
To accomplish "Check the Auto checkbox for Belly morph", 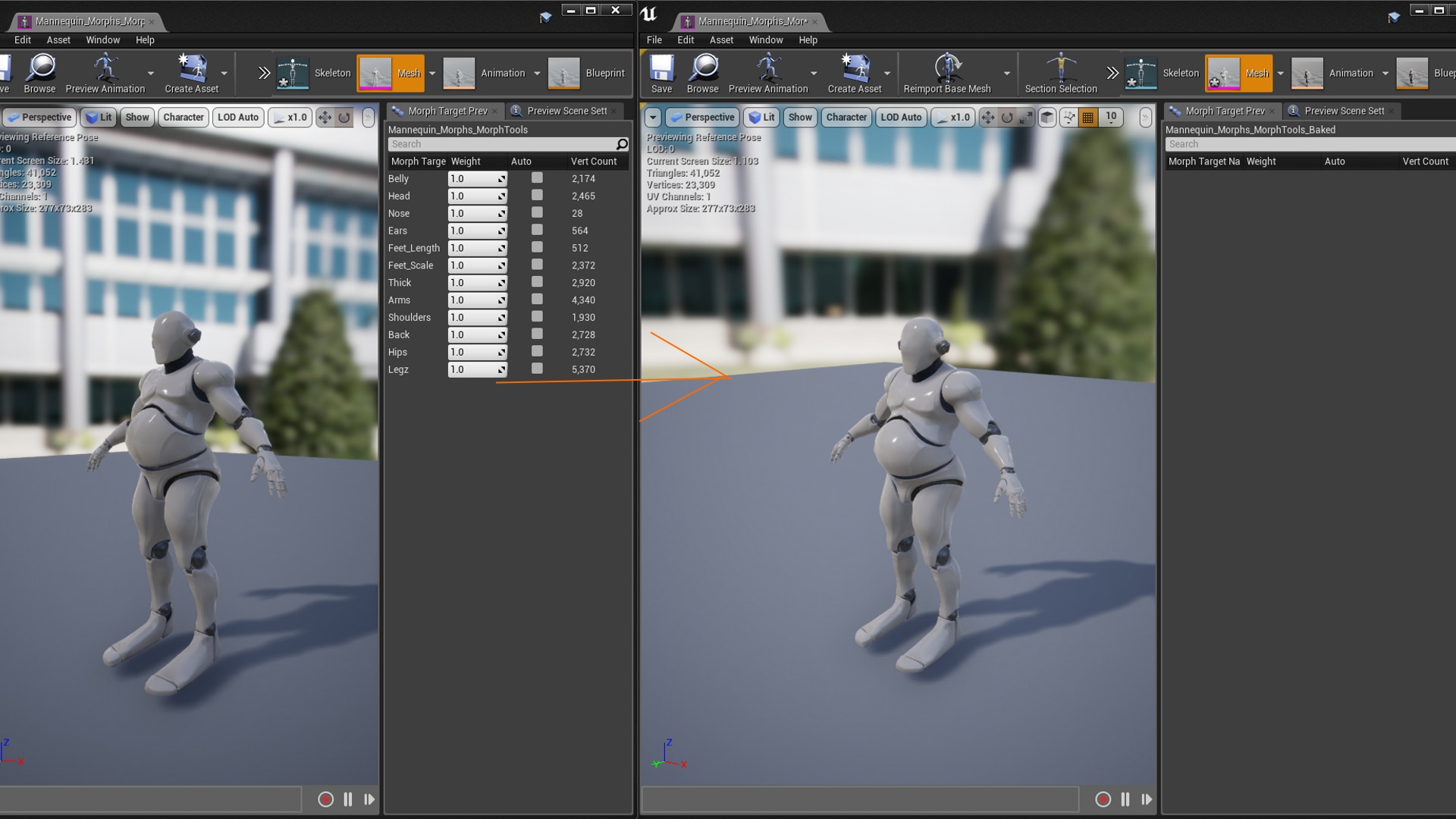I will pyautogui.click(x=537, y=178).
